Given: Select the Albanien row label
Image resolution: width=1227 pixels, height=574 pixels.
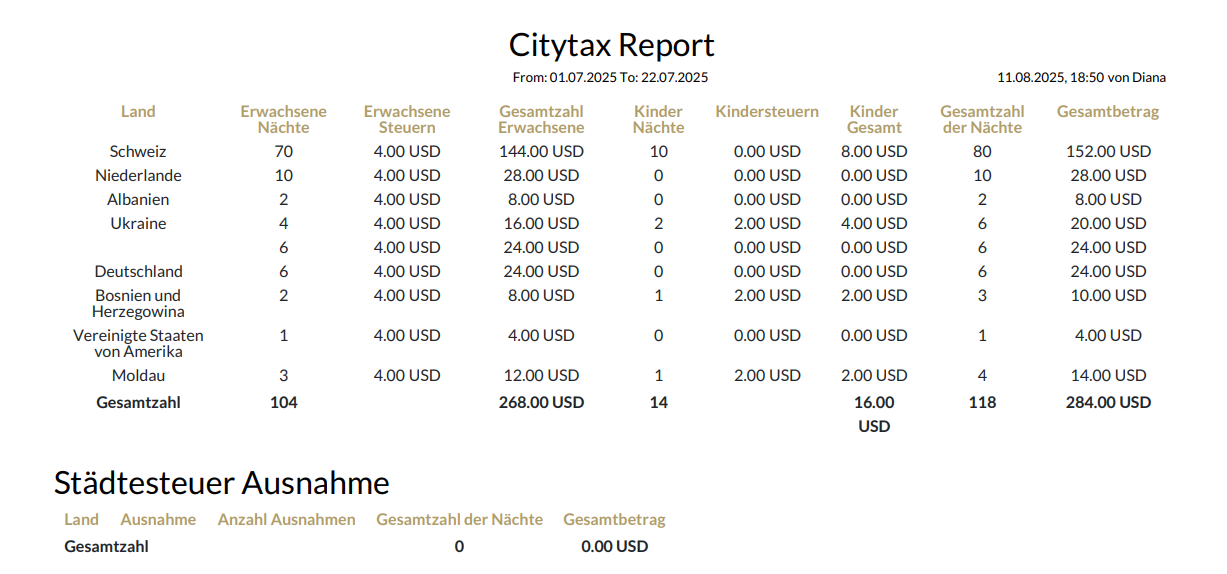Looking at the screenshot, I should coord(138,200).
